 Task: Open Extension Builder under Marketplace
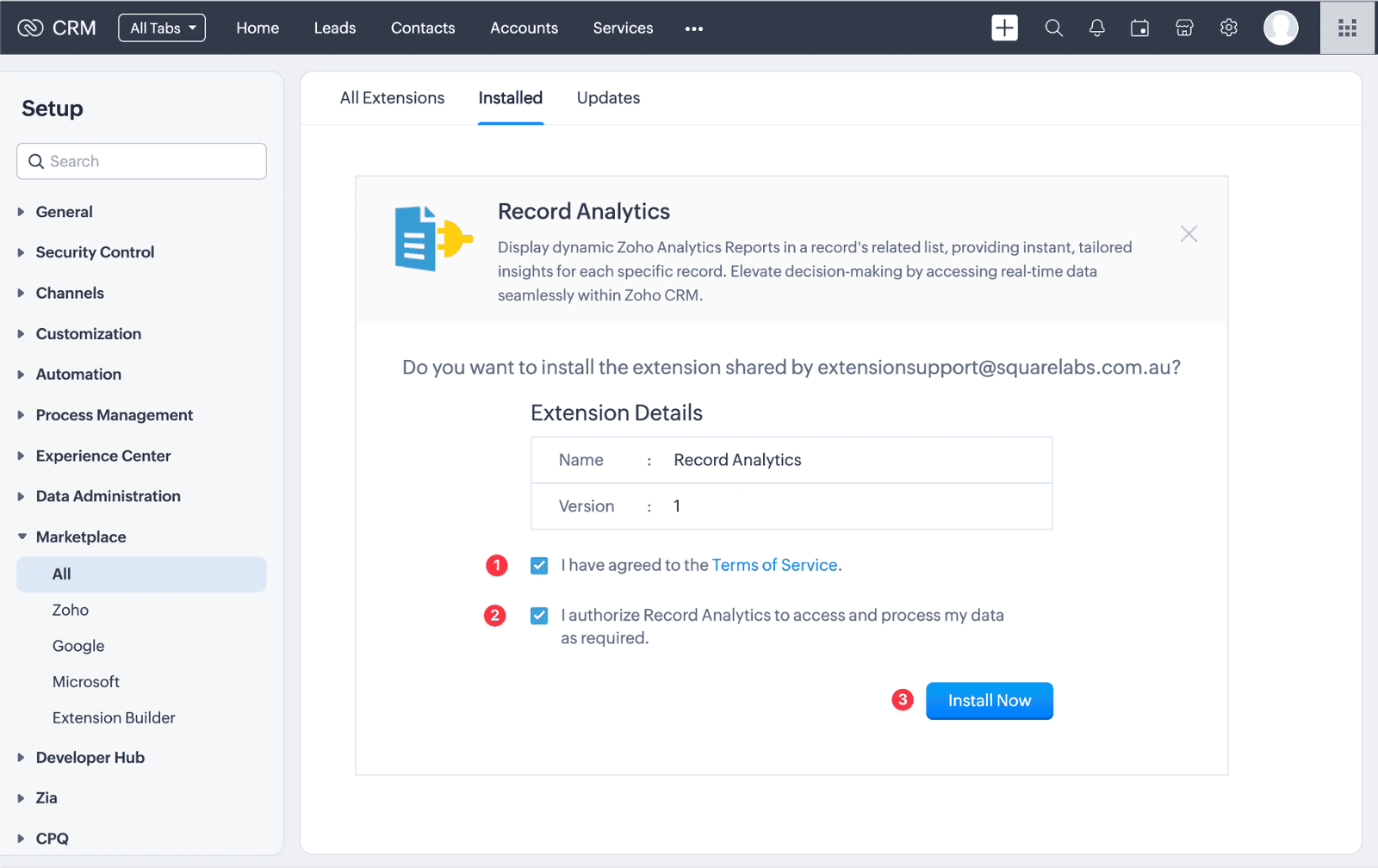tap(114, 717)
